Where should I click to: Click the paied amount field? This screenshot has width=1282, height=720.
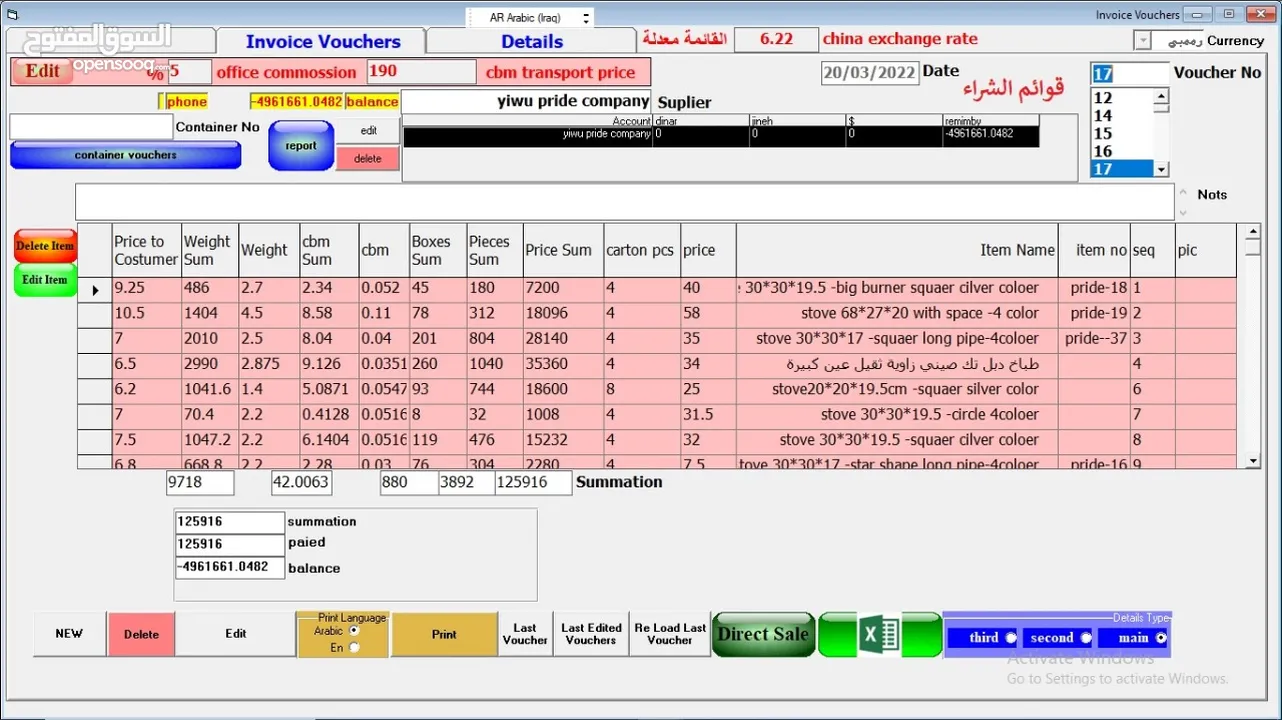pyautogui.click(x=229, y=544)
